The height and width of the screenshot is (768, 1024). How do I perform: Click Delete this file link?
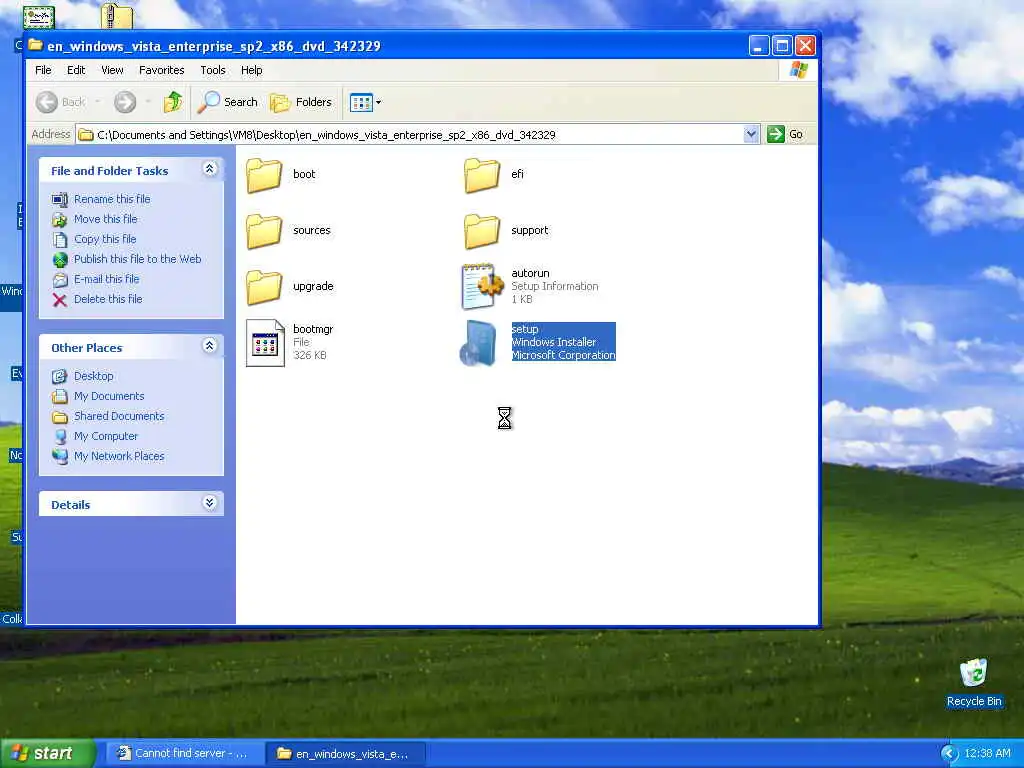pyautogui.click(x=108, y=299)
